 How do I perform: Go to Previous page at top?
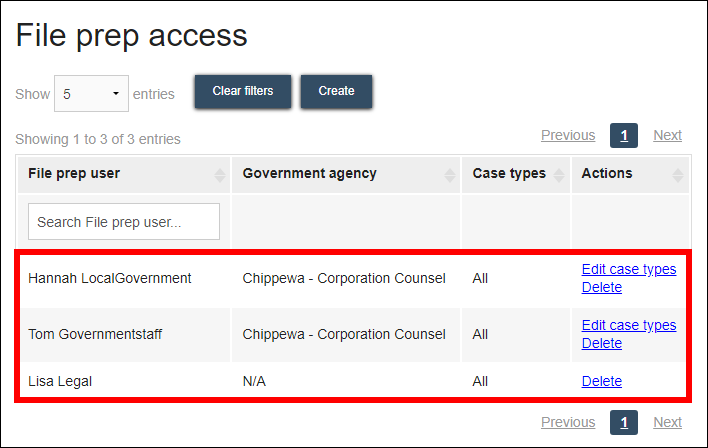(x=567, y=135)
